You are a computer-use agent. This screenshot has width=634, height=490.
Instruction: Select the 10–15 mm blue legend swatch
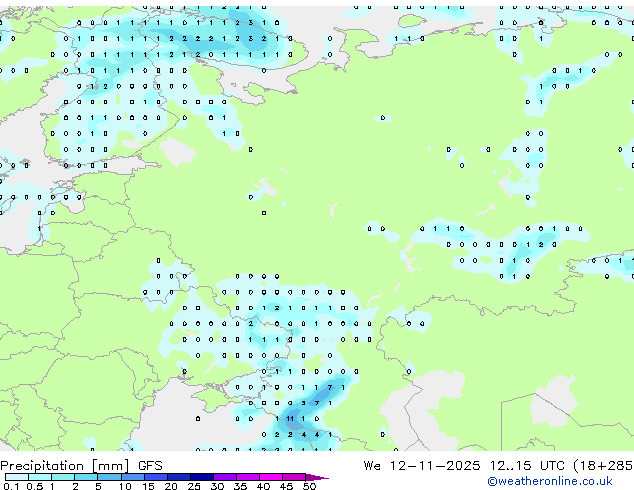tap(133, 477)
